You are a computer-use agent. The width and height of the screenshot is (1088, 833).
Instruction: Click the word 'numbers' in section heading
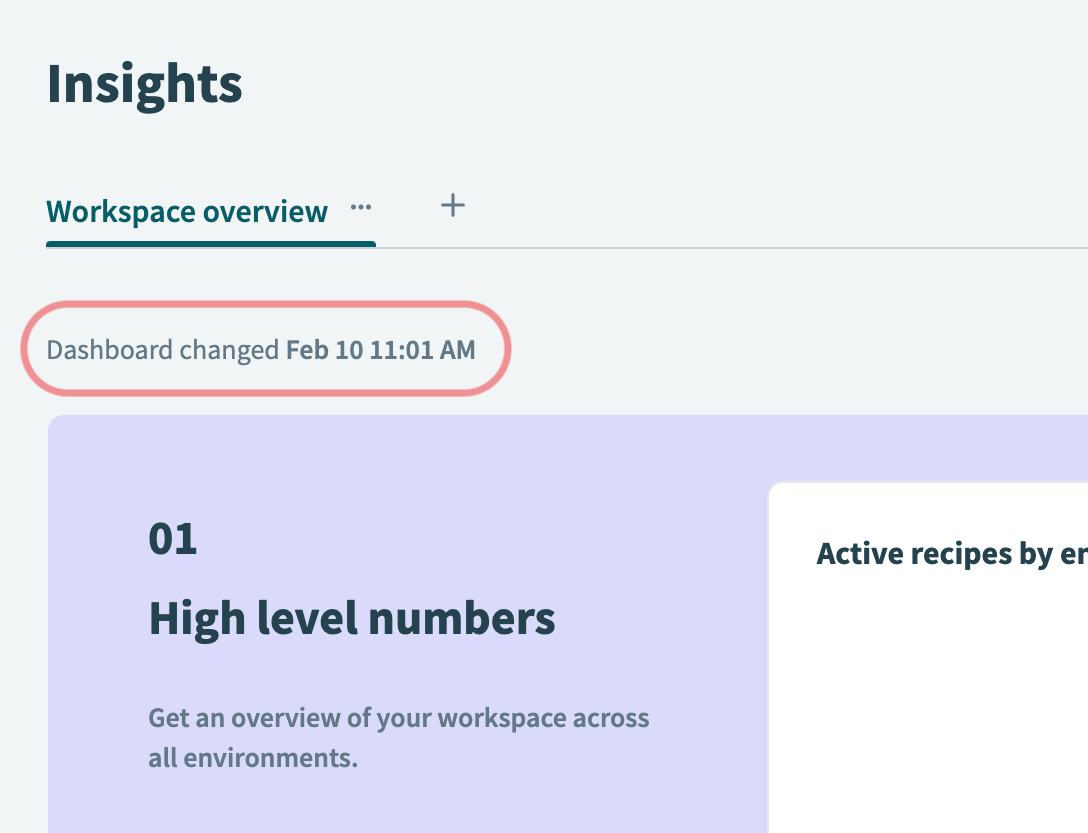point(476,619)
